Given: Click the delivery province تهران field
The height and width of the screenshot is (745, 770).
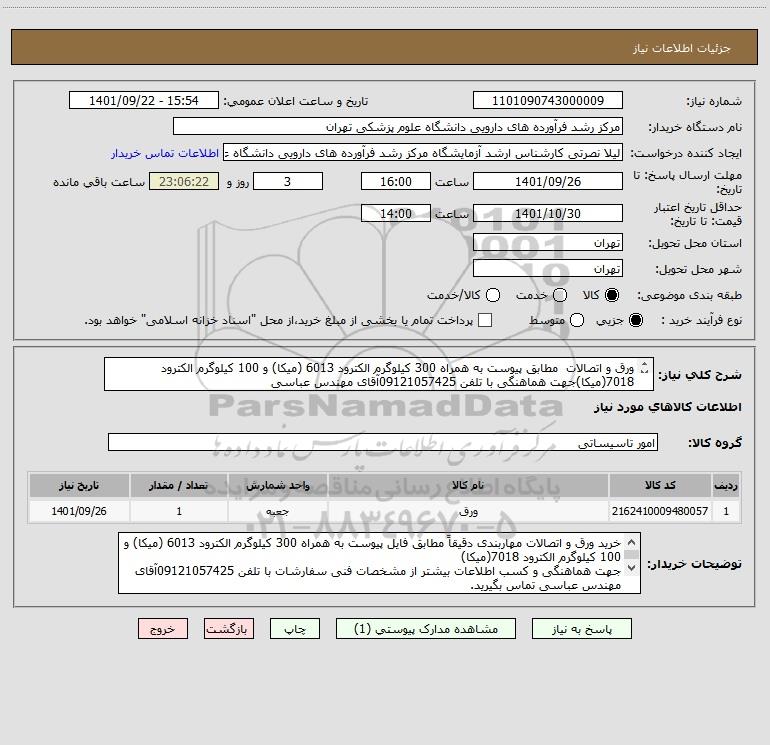Looking at the screenshot, I should point(548,243).
